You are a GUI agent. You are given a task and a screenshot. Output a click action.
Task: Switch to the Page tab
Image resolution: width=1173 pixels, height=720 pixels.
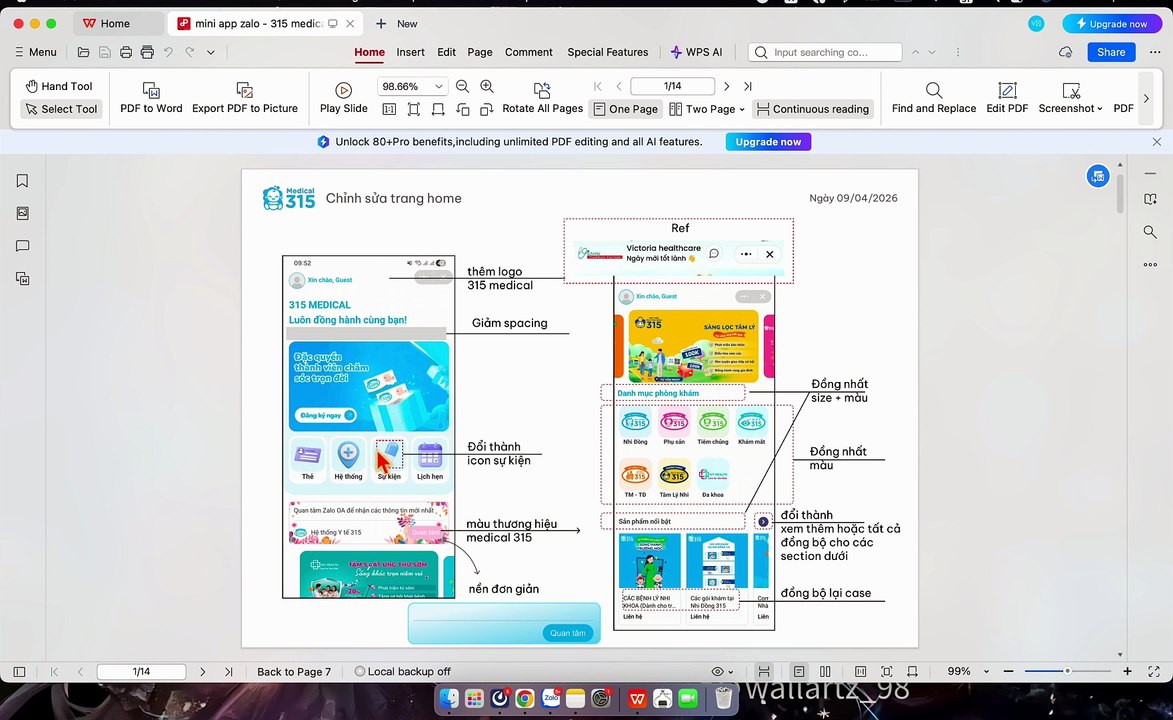tap(480, 52)
